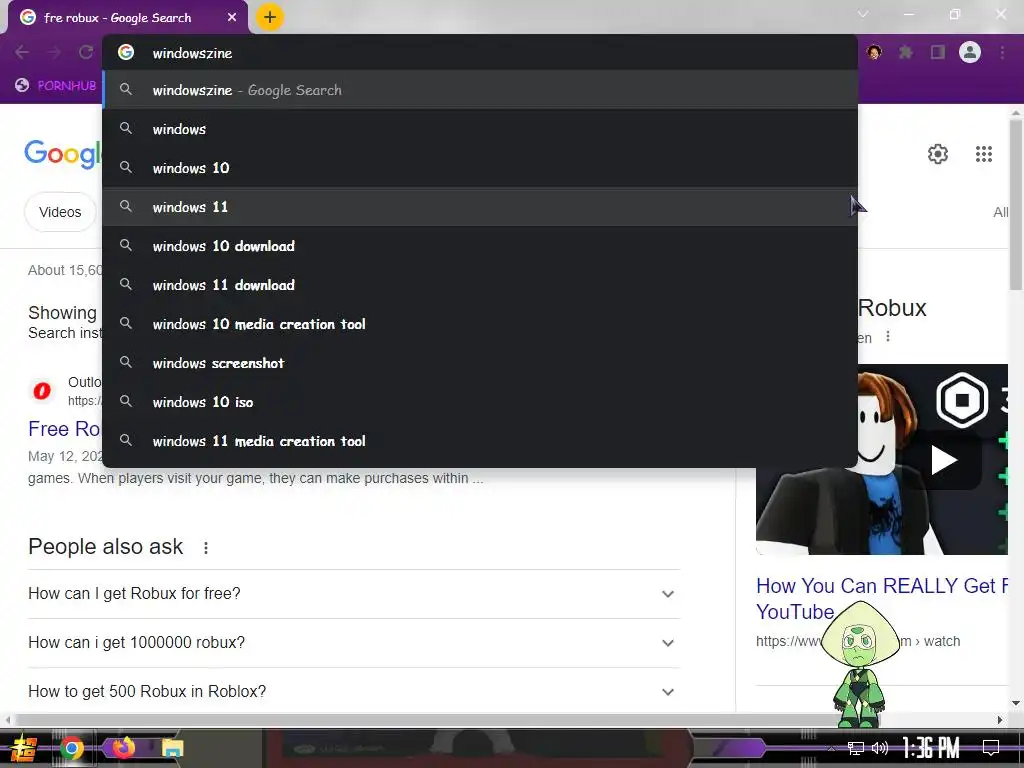This screenshot has height=768, width=1024.
Task: Select the 'windows 10 iso' suggestion
Action: 480,402
